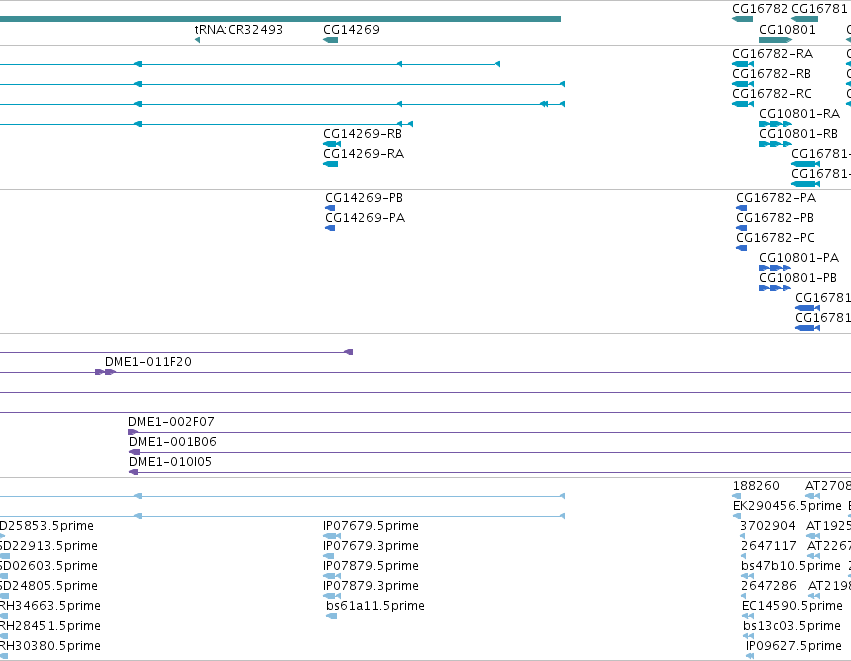Click the EC14590.5prime label
Screen dimensions: 851x661
click(792, 606)
